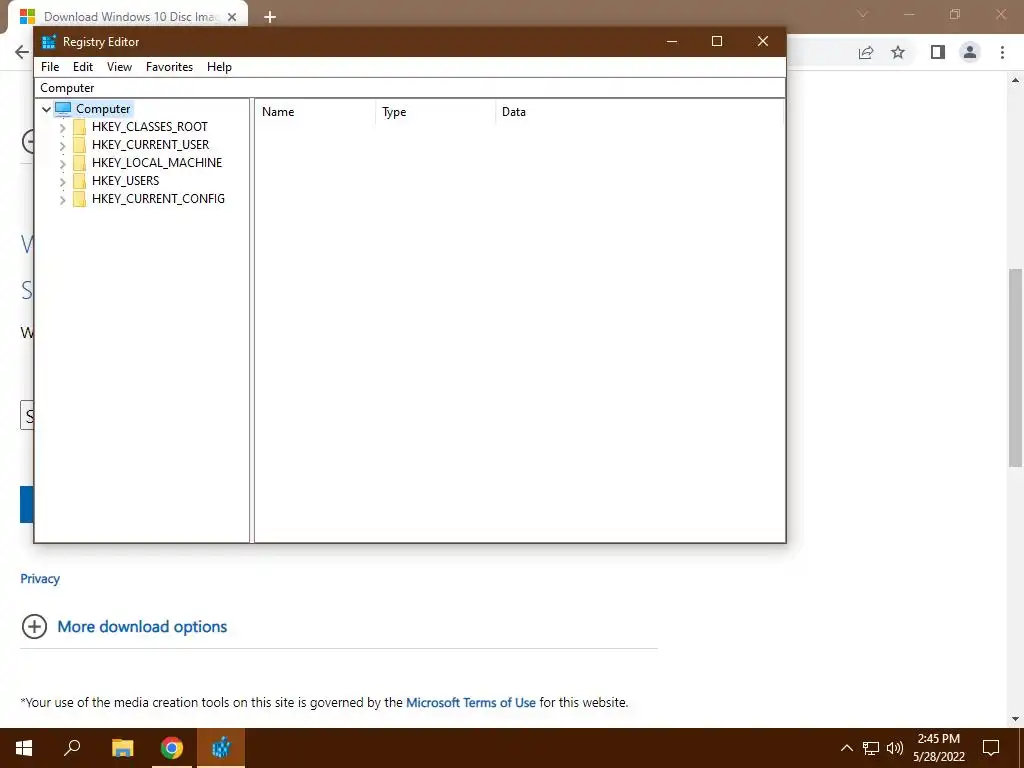1024x768 pixels.
Task: Expand HKEY_LOCAL_MACHINE key
Action: tap(63, 163)
